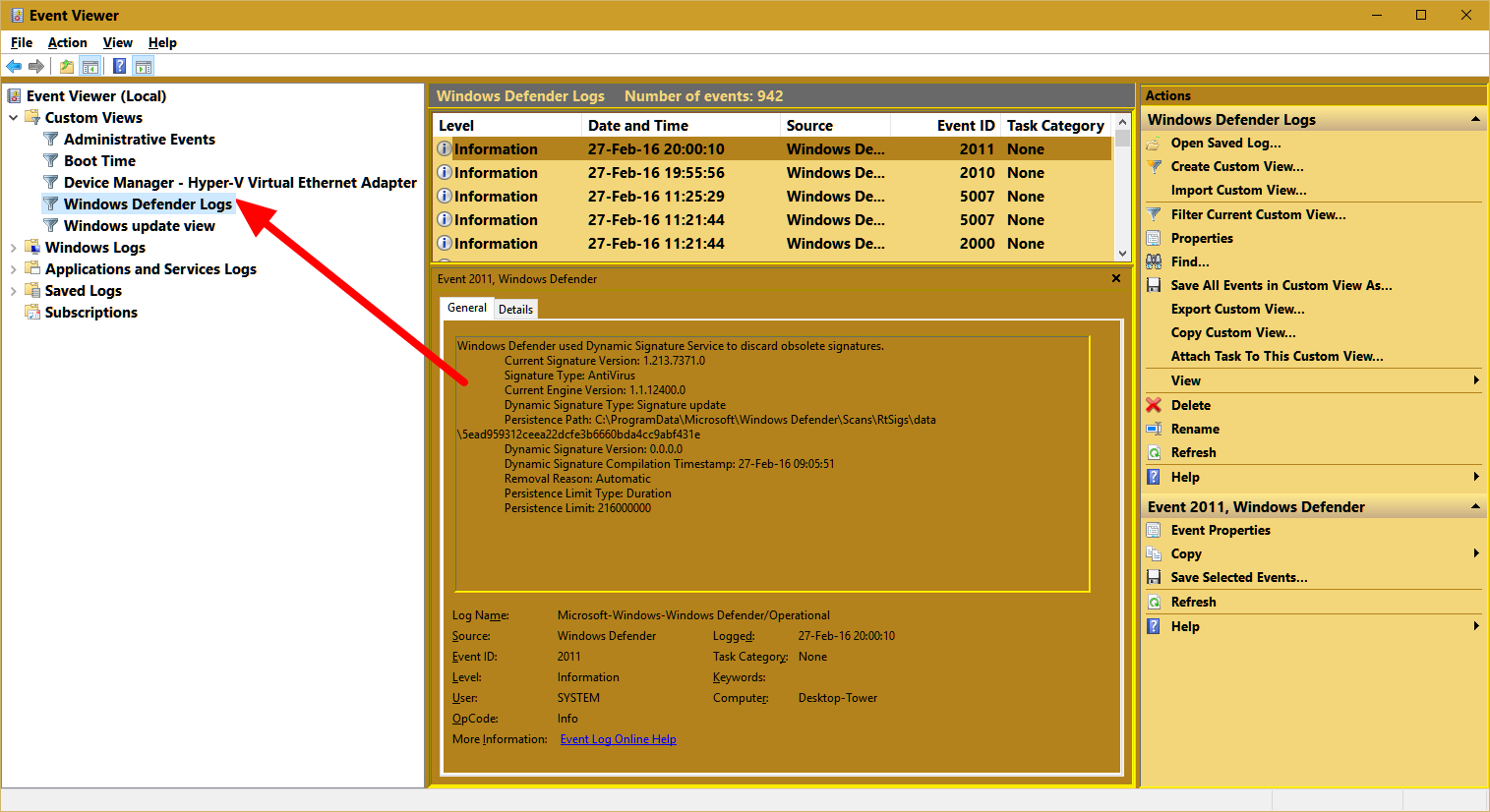Expand Applications and Services Logs node
The image size is (1490, 812).
click(x=13, y=269)
